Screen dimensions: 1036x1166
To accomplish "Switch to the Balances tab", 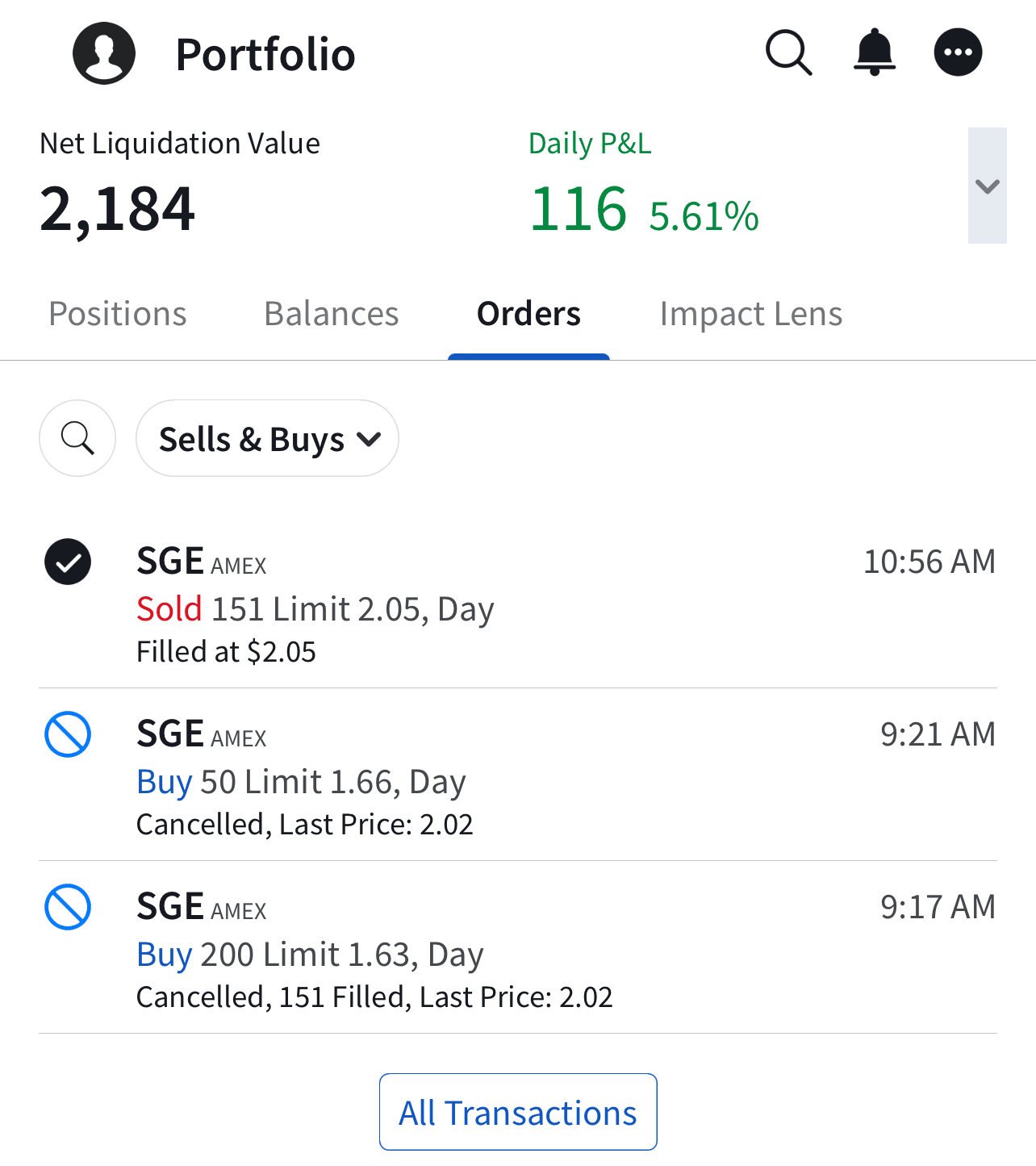I will point(332,314).
